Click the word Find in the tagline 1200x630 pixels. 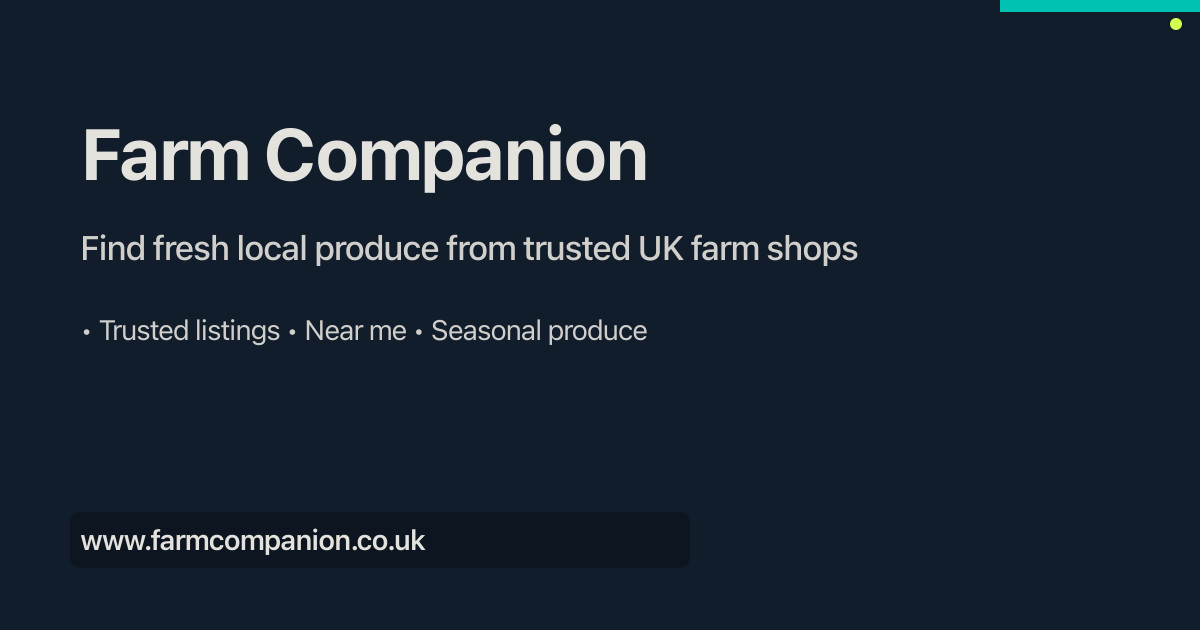point(113,248)
